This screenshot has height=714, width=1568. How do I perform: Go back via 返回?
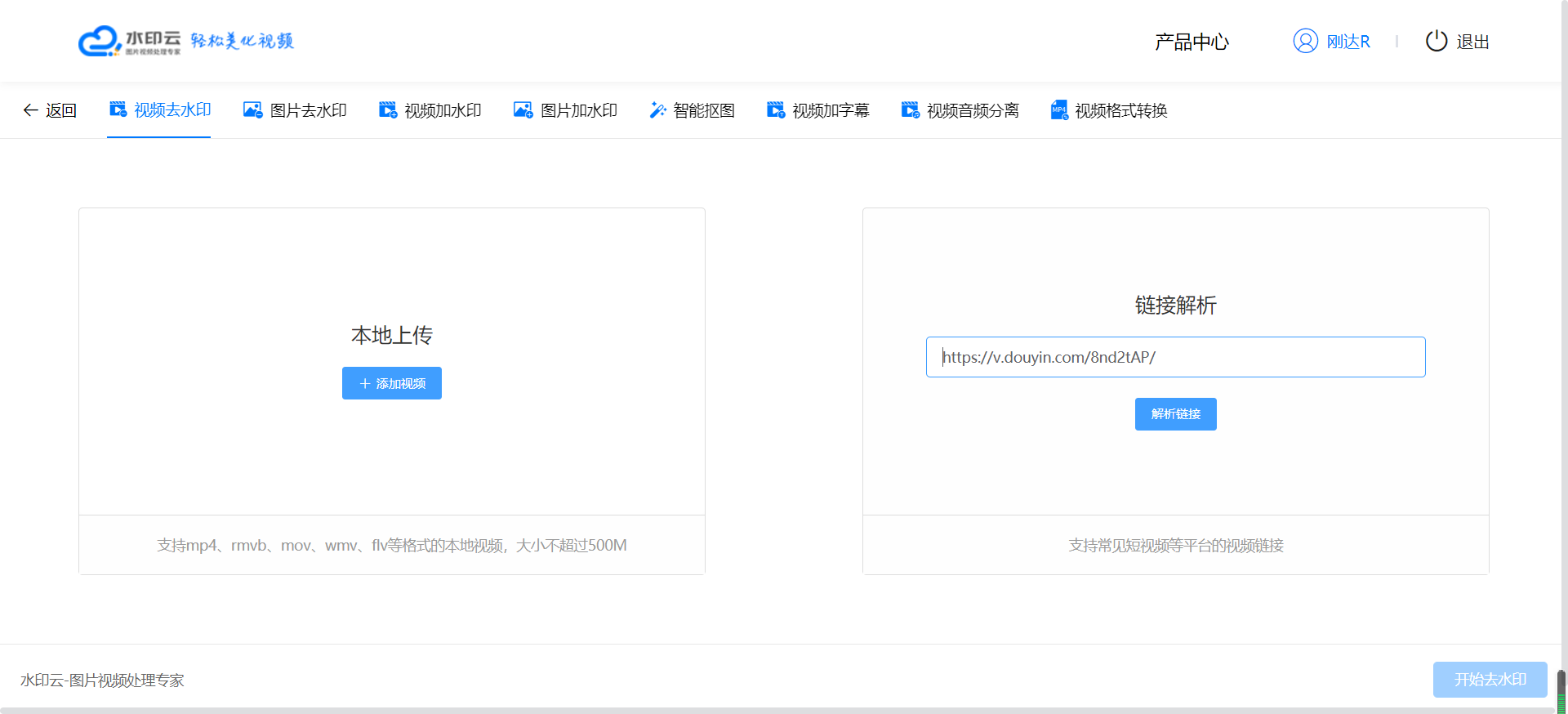tap(61, 110)
